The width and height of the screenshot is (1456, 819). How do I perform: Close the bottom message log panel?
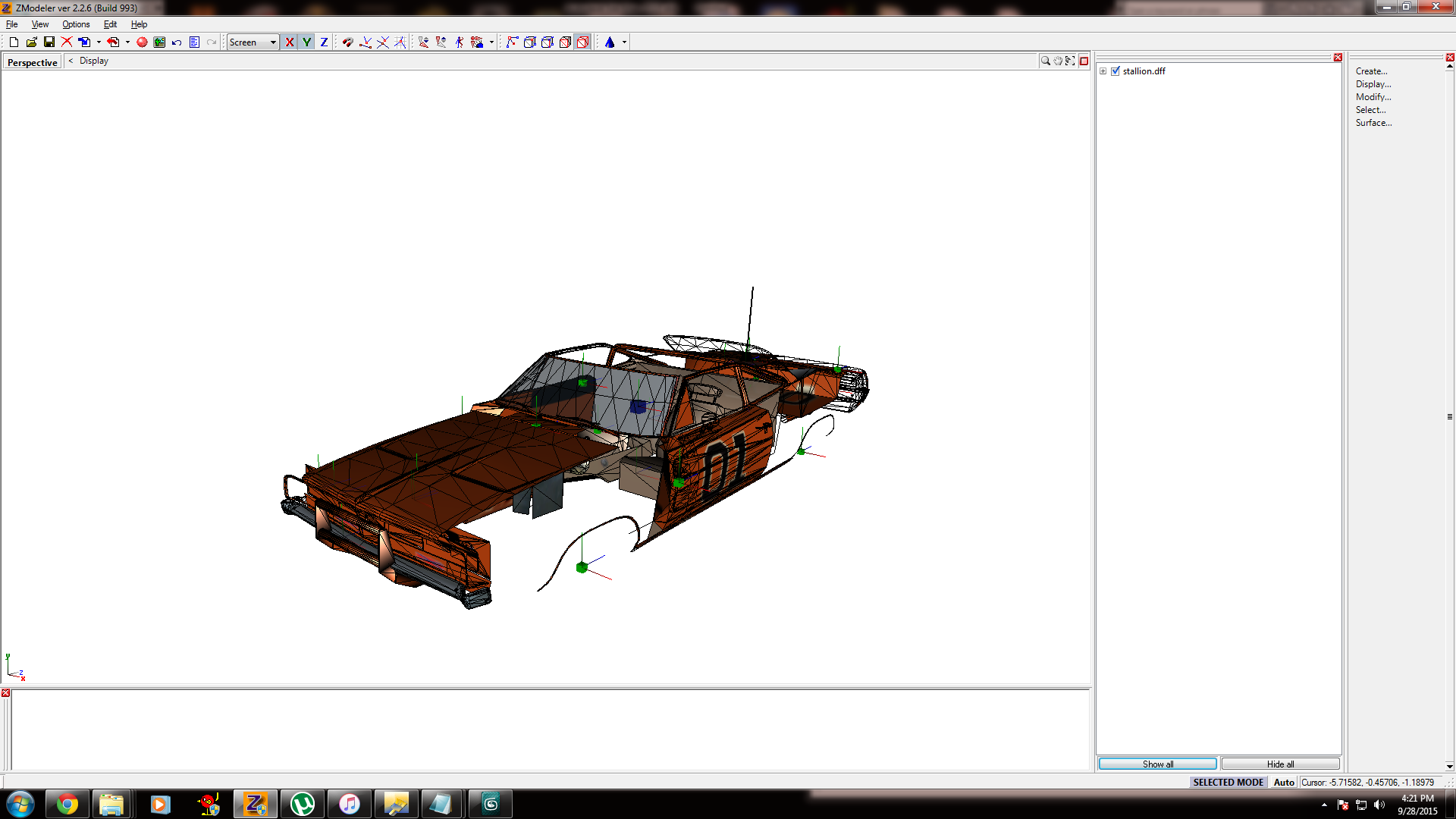coord(5,693)
